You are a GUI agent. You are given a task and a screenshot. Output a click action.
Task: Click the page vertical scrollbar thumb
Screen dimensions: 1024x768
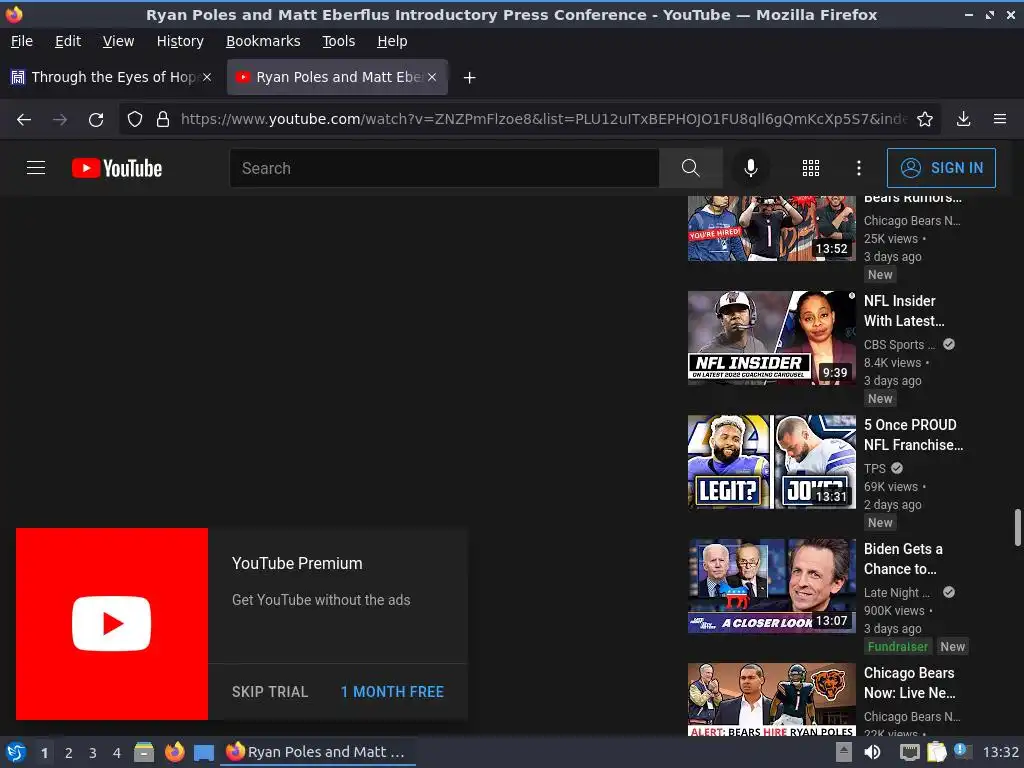pos(1017,527)
